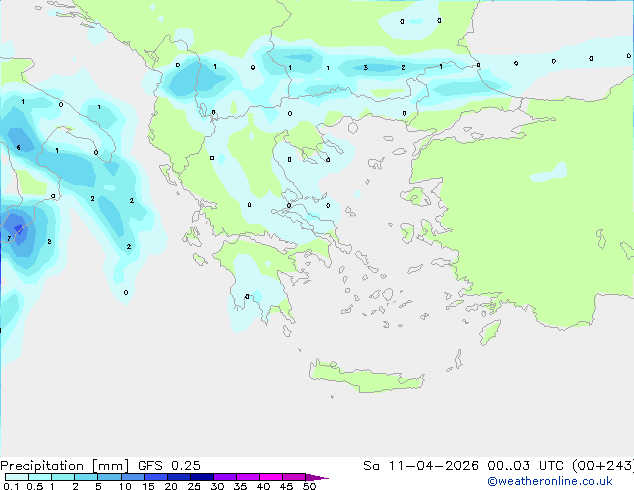Click the 25–30 mm dark navy swatch

[202, 477]
